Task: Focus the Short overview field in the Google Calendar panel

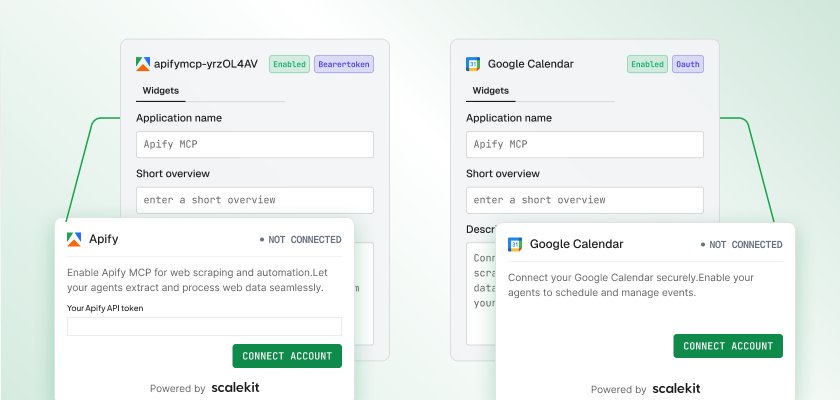Action: (x=585, y=200)
